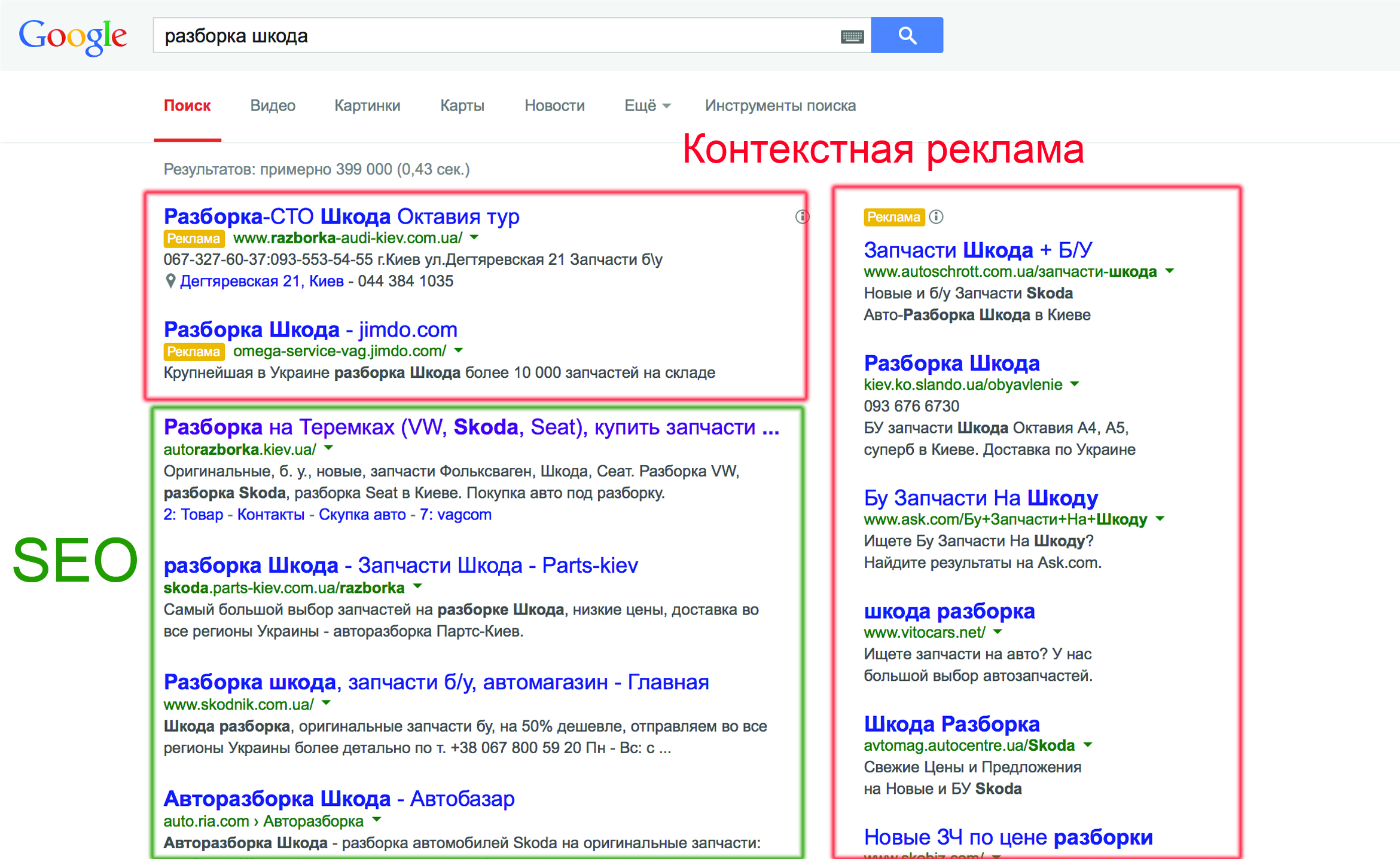Screen dimensions: 1400x859
Task: Open ad link Разборка-СТО Шкода Октавия тур
Action: (x=341, y=216)
